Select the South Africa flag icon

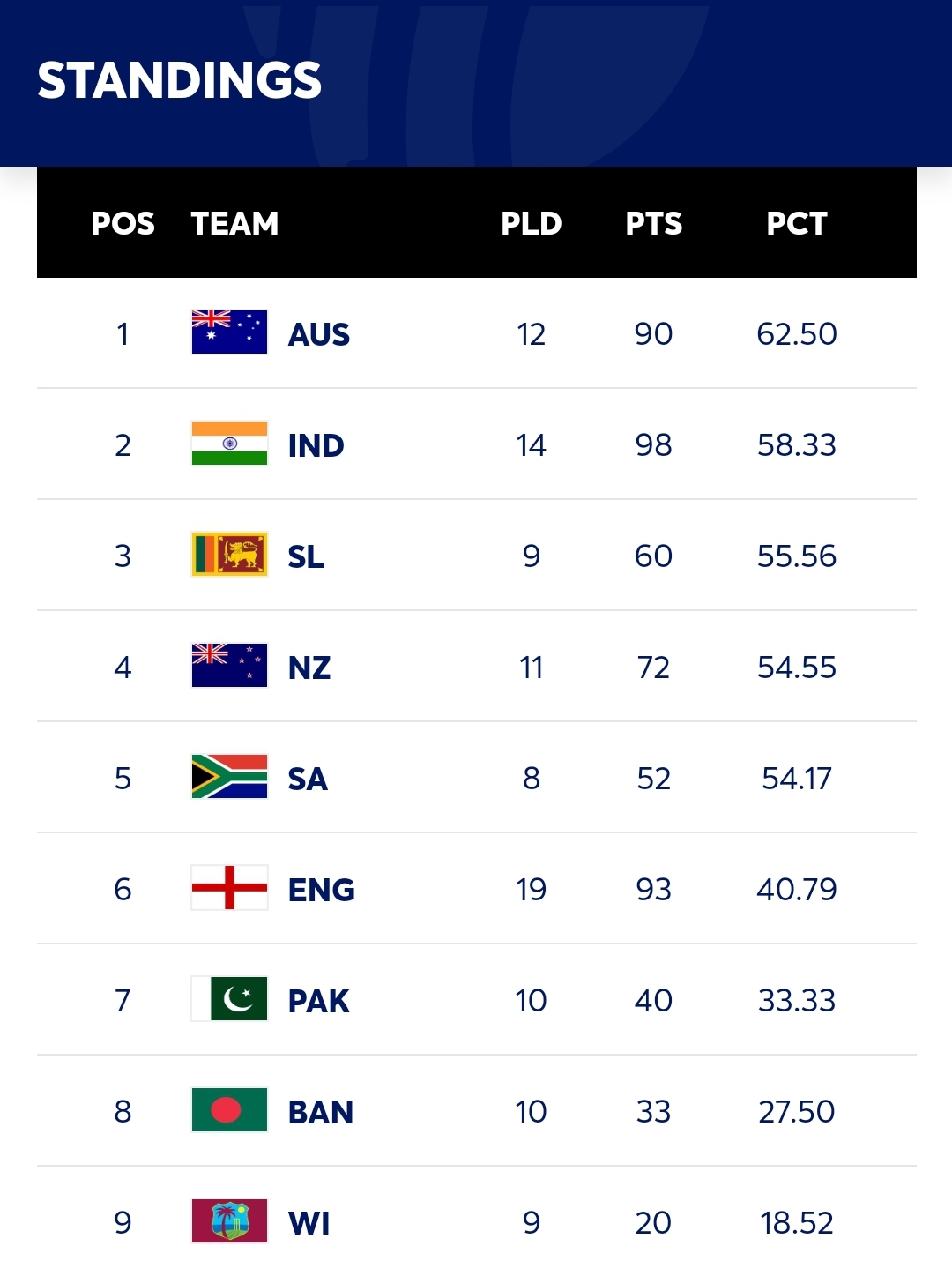(x=229, y=777)
